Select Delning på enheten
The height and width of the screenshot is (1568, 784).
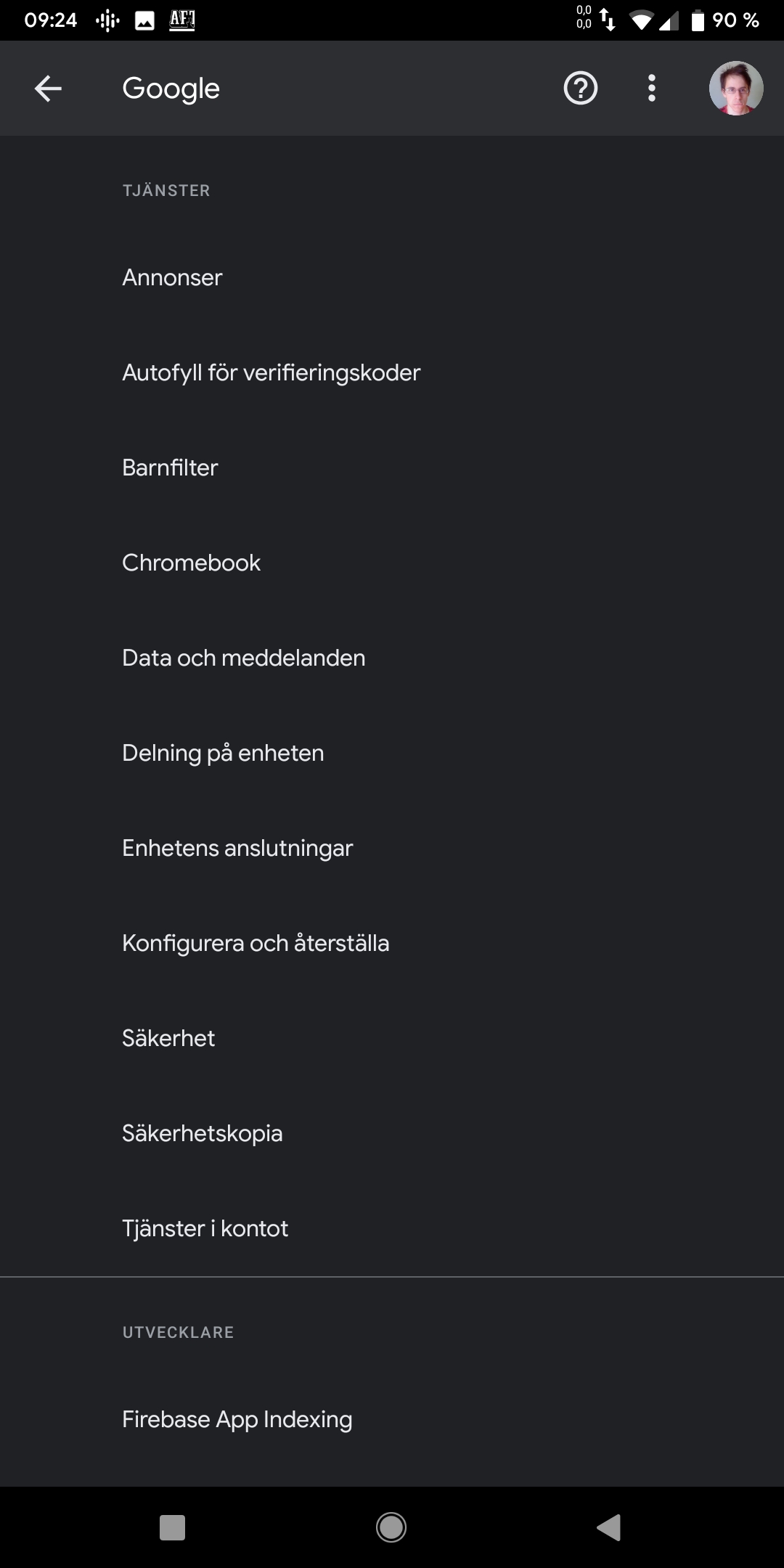(x=392, y=753)
